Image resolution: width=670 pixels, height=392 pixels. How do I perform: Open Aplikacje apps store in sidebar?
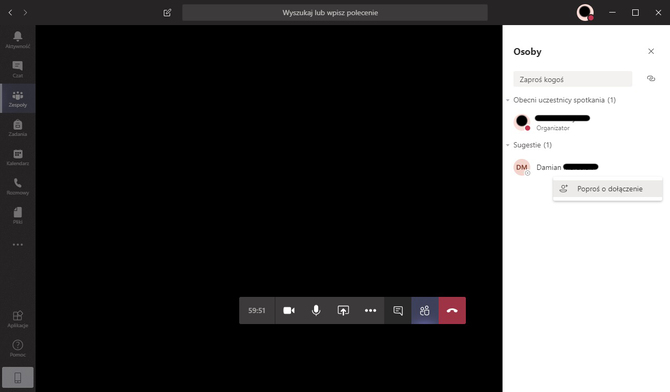(x=18, y=319)
